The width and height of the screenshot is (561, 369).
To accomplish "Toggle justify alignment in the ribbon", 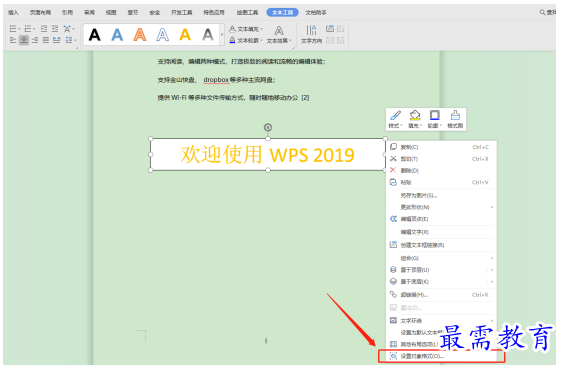I will click(x=46, y=40).
